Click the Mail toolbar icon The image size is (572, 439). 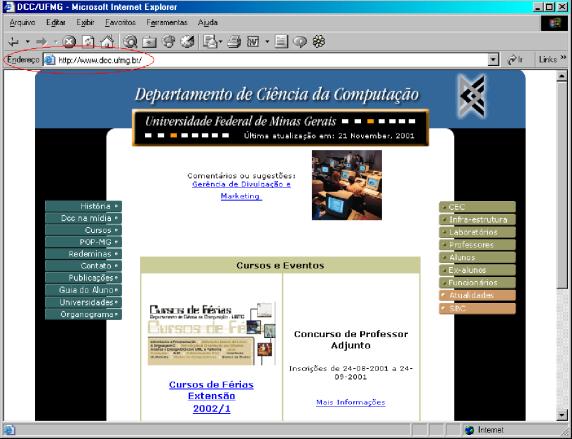pyautogui.click(x=210, y=42)
